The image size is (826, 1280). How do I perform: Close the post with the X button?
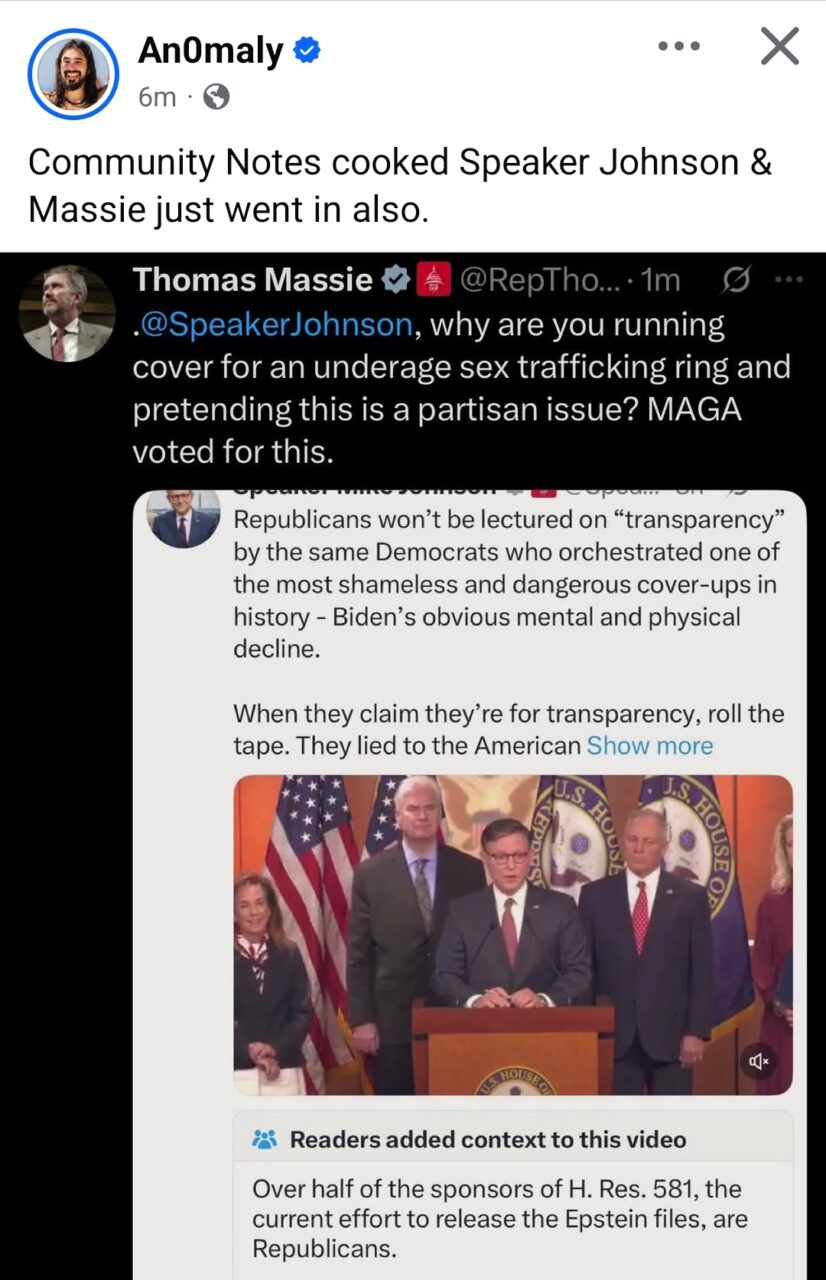click(779, 46)
